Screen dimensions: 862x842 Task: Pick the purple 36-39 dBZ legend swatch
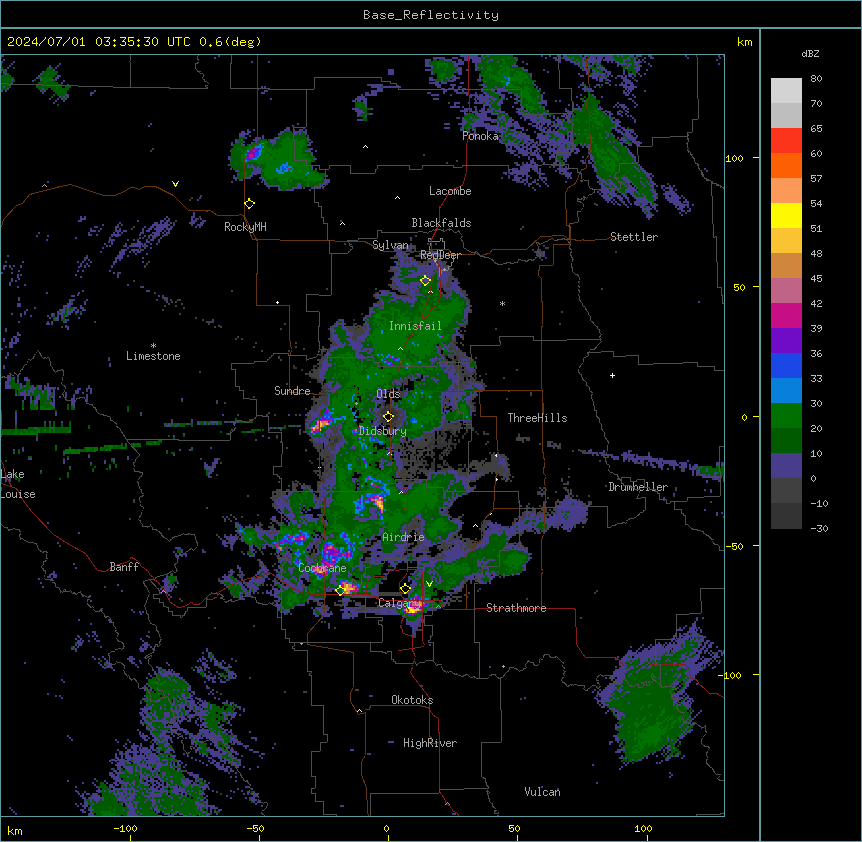pyautogui.click(x=786, y=341)
